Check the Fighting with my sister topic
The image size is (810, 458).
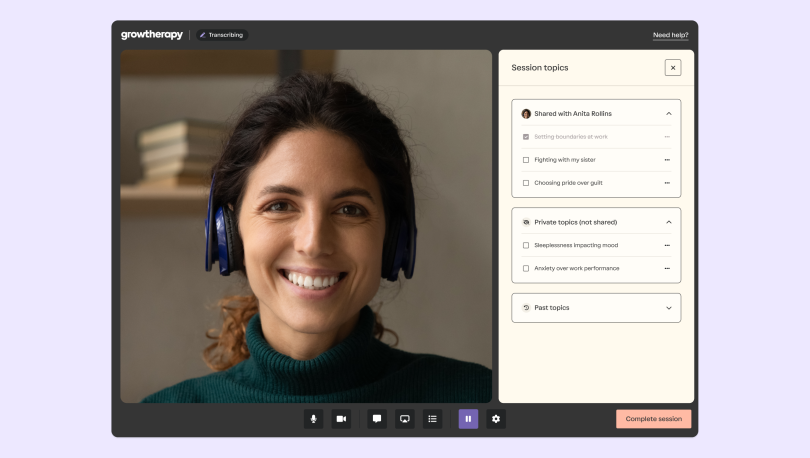pos(526,160)
